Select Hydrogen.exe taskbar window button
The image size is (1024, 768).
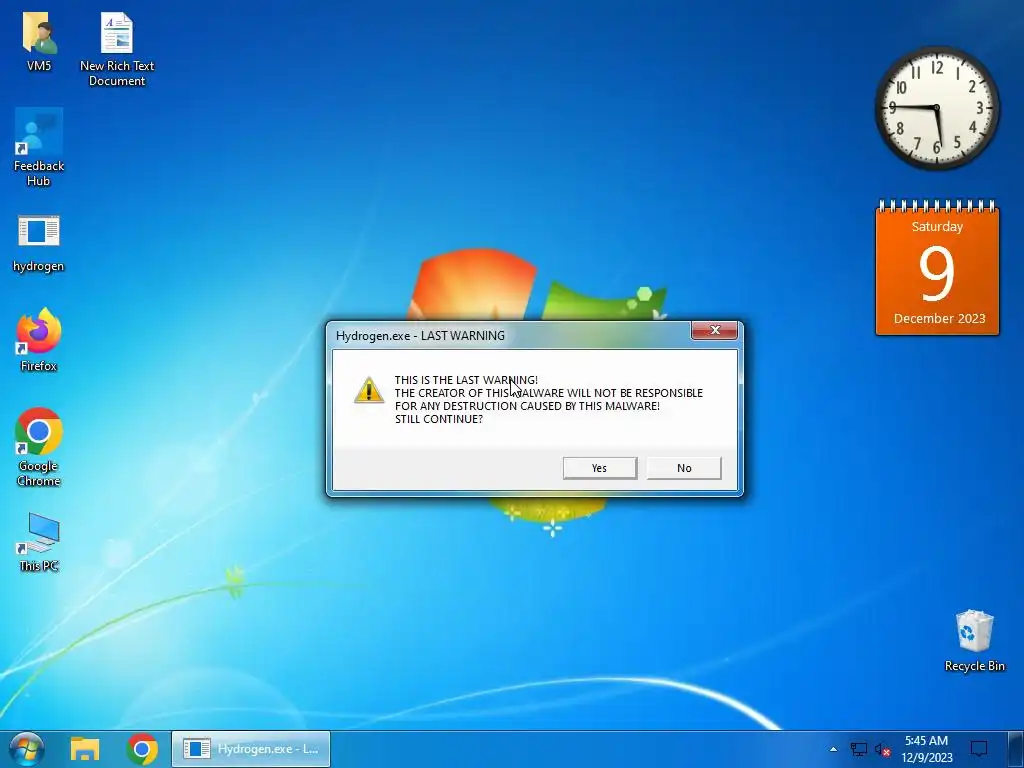pyautogui.click(x=251, y=749)
